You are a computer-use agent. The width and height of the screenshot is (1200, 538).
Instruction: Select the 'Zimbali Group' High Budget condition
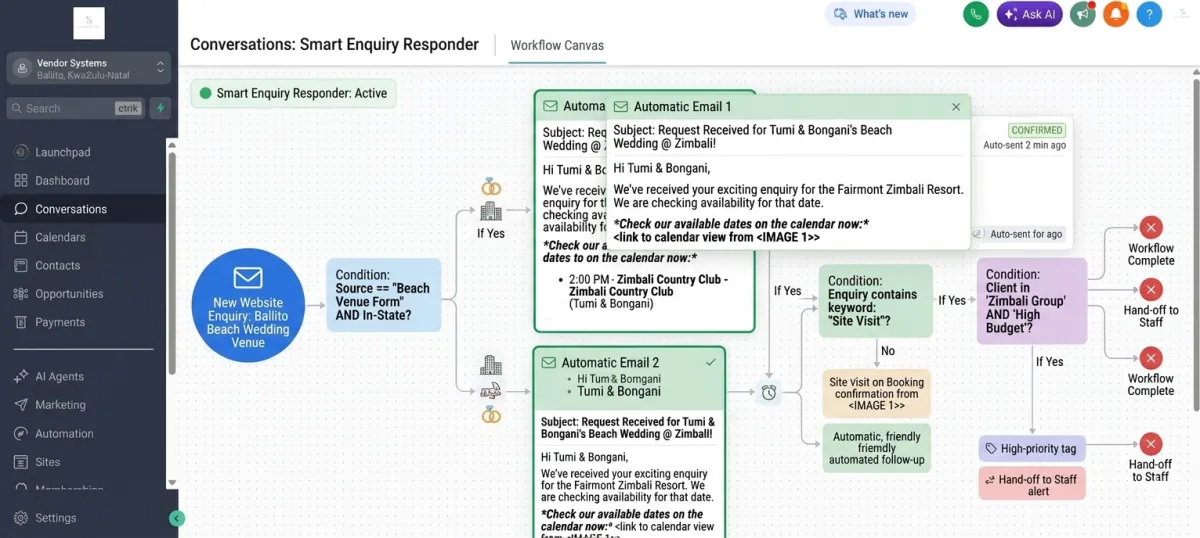coord(1031,301)
